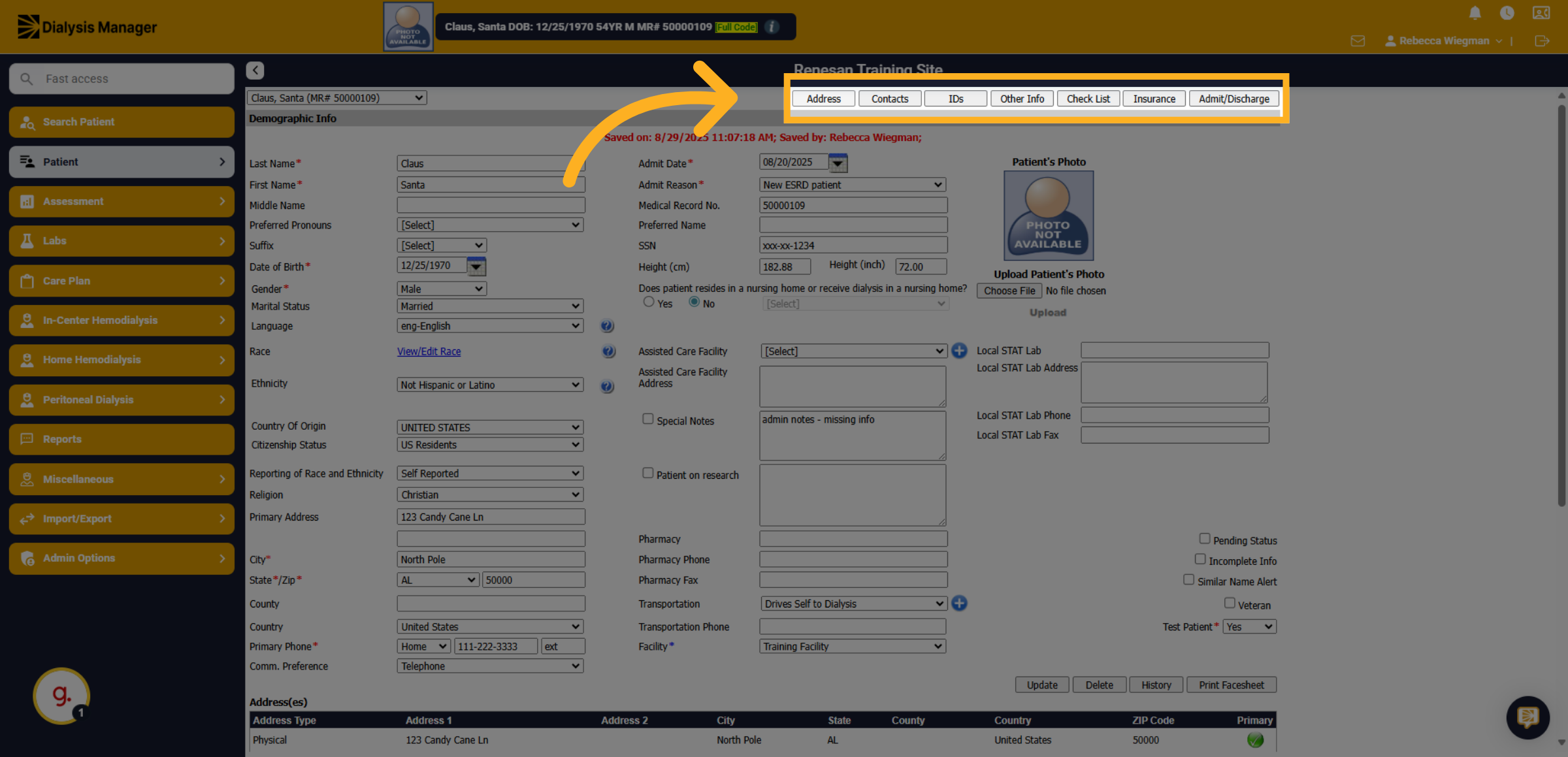Collapse sidebar with the back arrow

[255, 71]
